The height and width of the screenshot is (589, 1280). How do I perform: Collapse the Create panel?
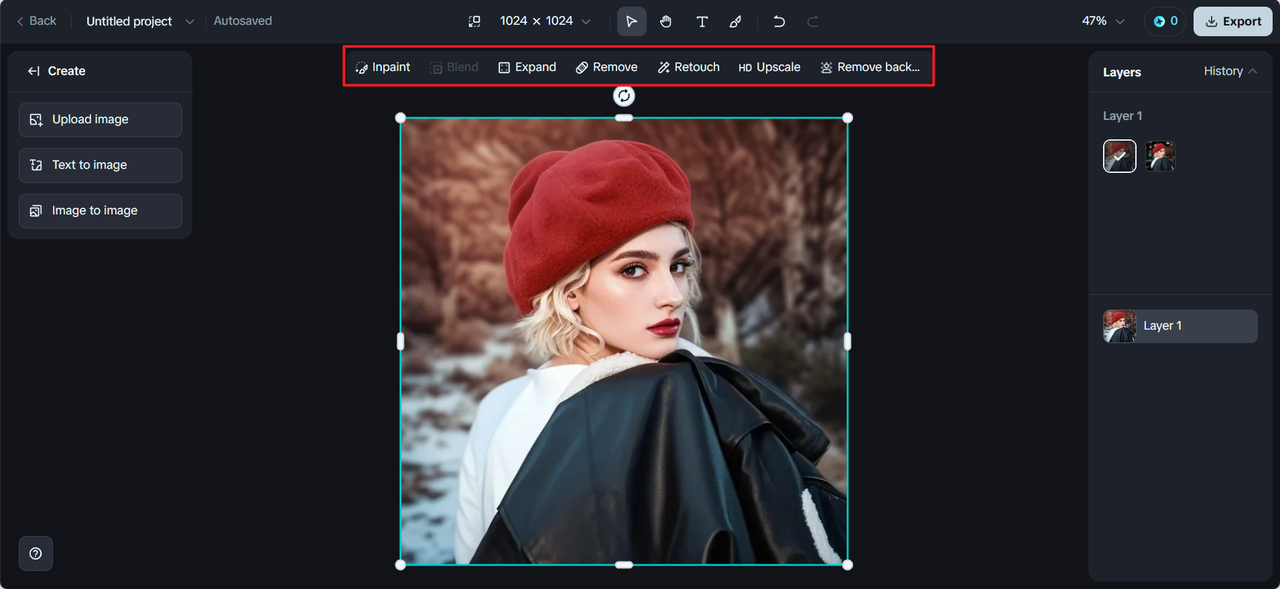pyautogui.click(x=34, y=71)
